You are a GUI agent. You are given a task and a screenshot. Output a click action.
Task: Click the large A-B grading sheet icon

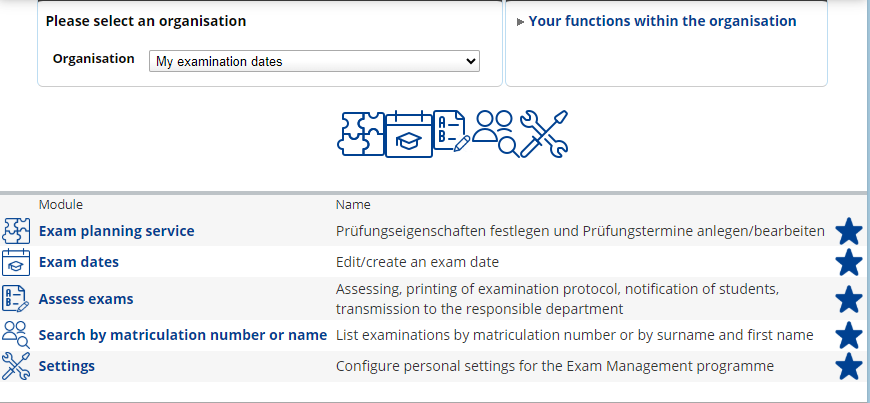click(x=452, y=130)
